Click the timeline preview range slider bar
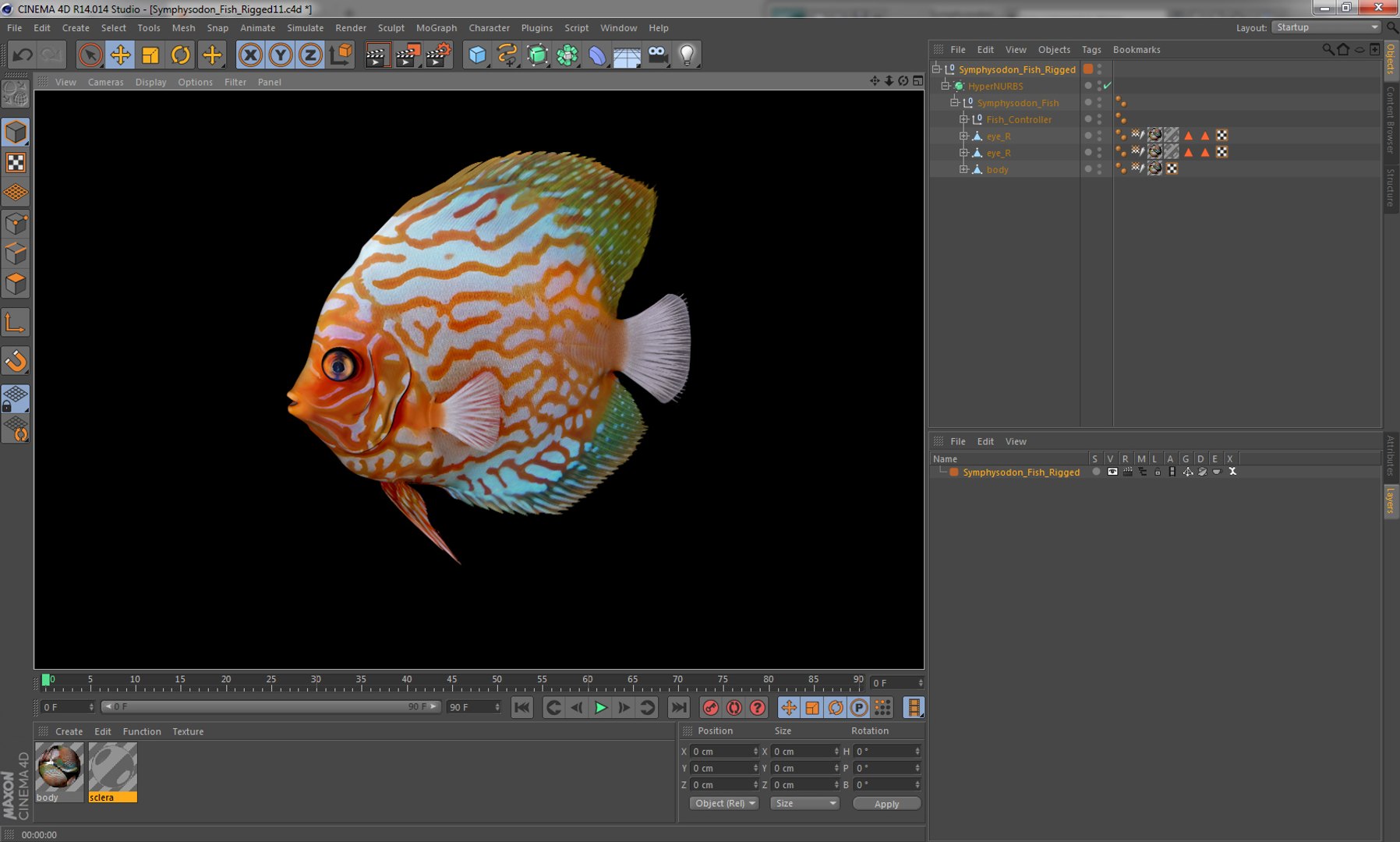 coord(272,706)
